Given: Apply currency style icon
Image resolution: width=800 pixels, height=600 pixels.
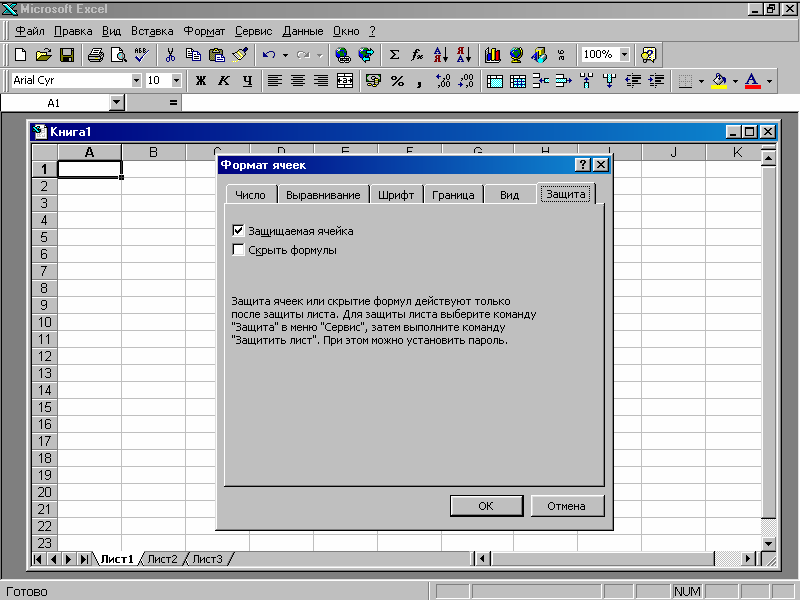Looking at the screenshot, I should (373, 81).
